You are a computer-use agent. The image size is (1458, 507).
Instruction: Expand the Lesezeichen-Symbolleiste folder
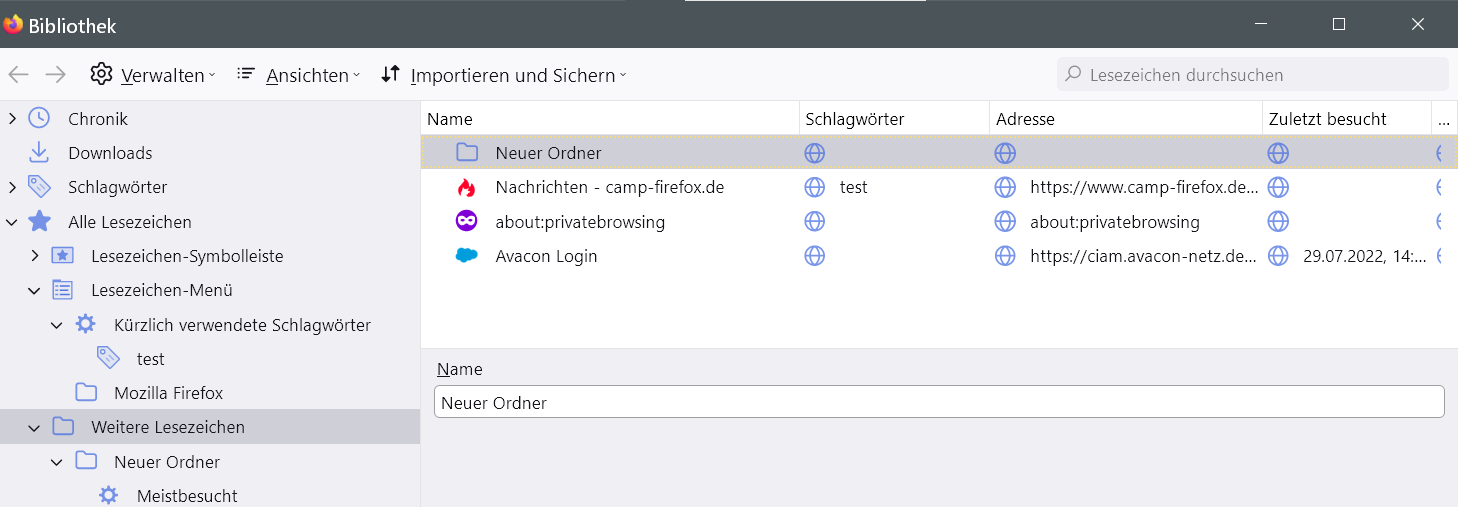point(35,256)
